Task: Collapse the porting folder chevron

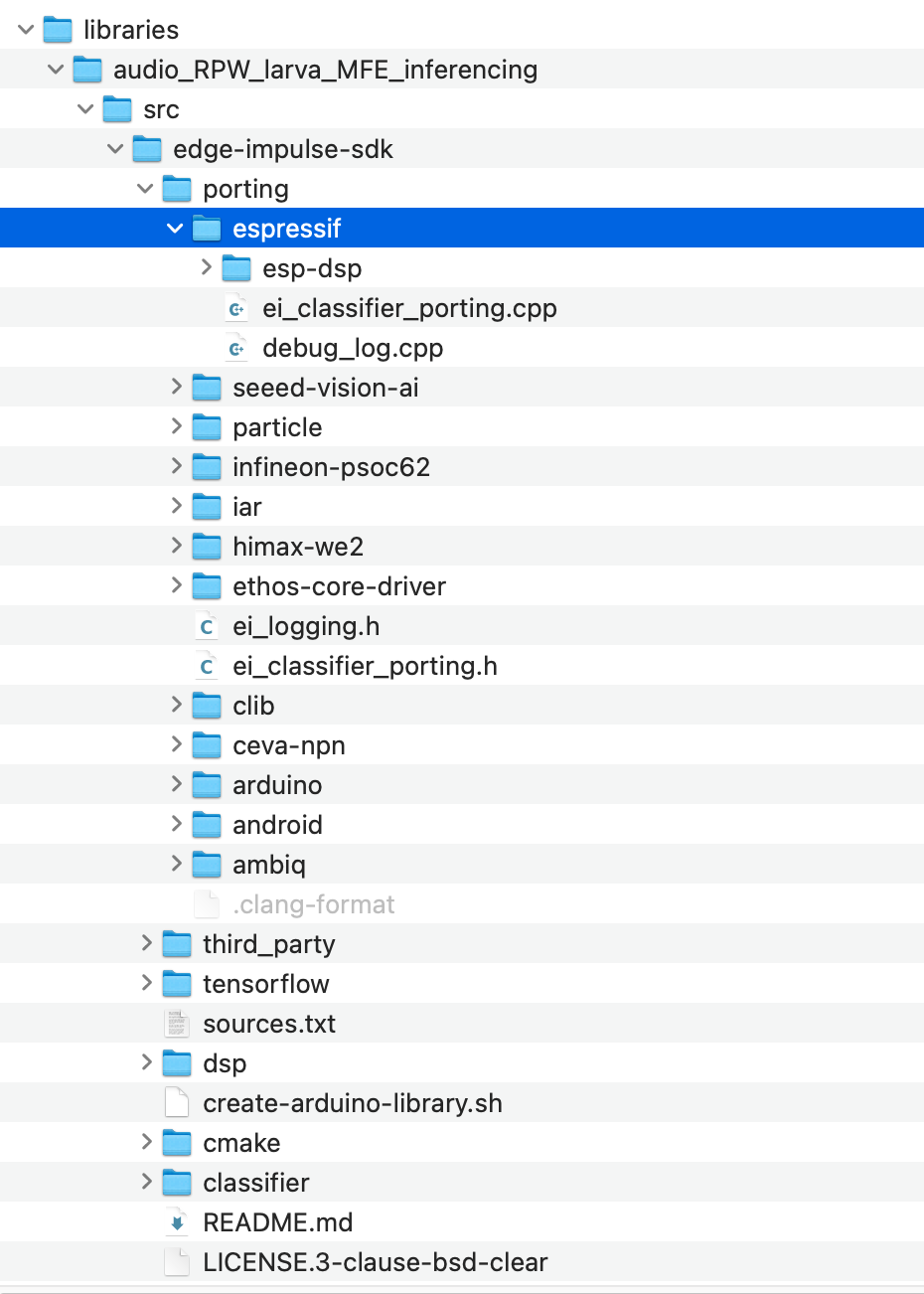Action: (145, 189)
